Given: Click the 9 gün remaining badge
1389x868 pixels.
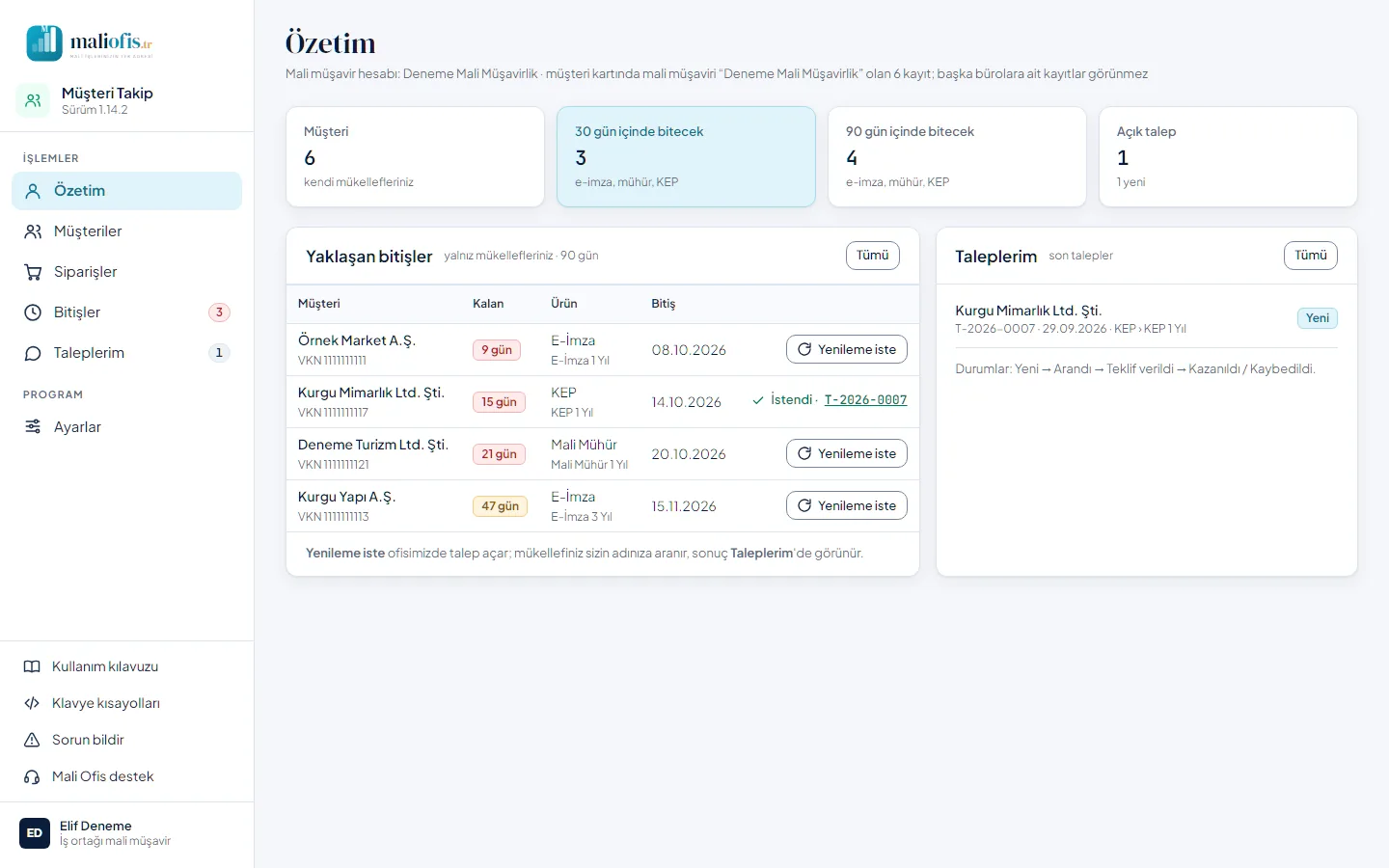Looking at the screenshot, I should tap(497, 350).
